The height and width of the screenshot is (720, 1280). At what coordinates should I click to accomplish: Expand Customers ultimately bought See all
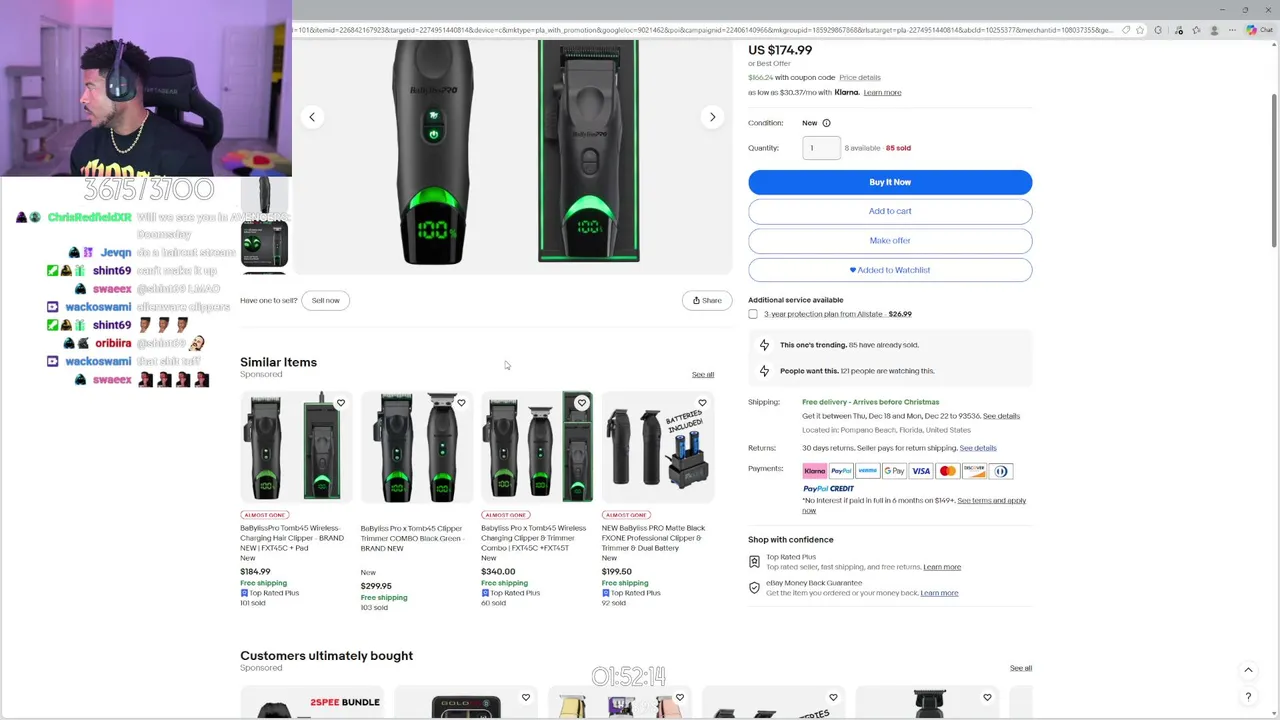tap(1020, 668)
